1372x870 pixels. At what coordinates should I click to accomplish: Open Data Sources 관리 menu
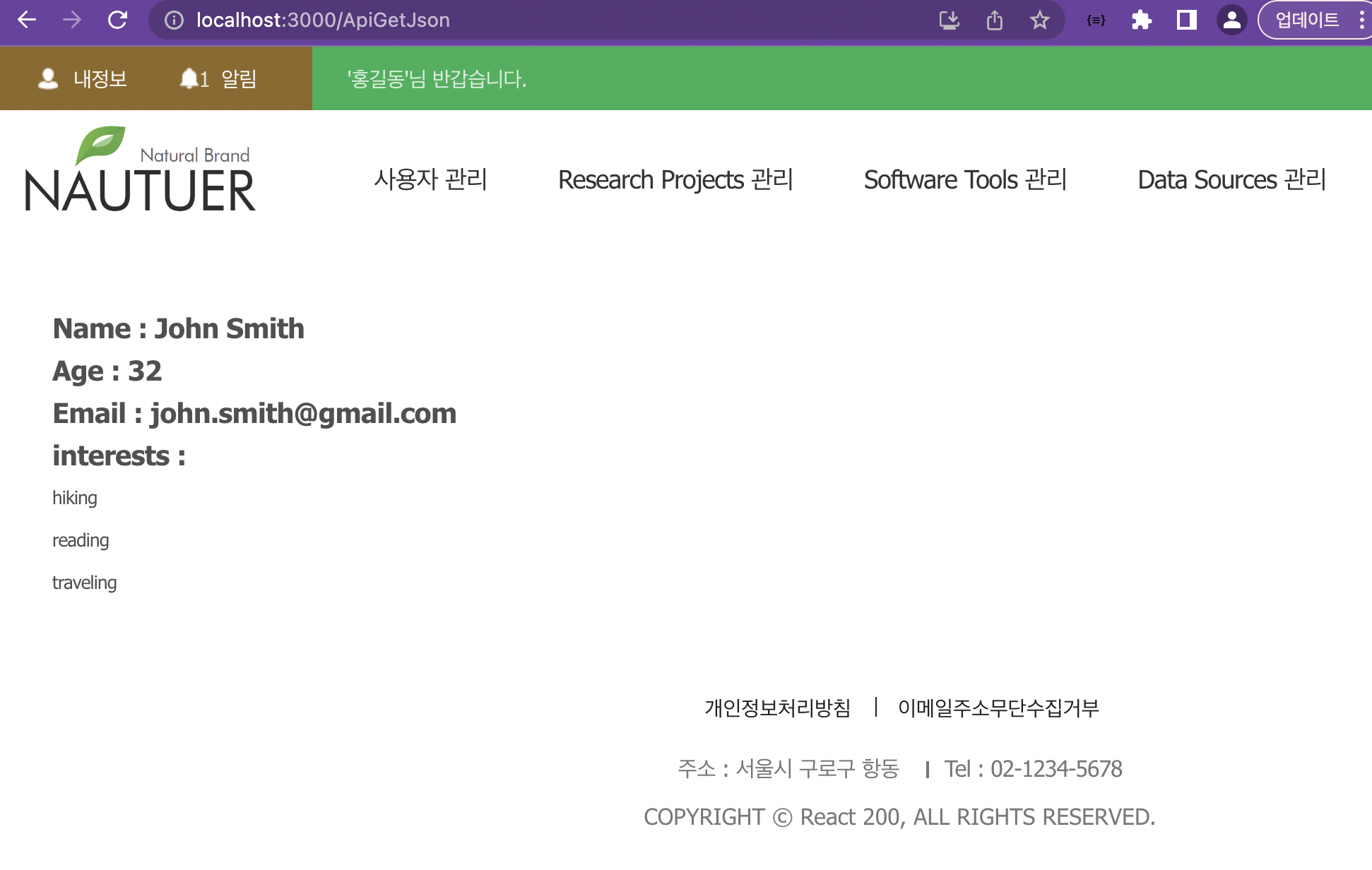click(x=1231, y=179)
